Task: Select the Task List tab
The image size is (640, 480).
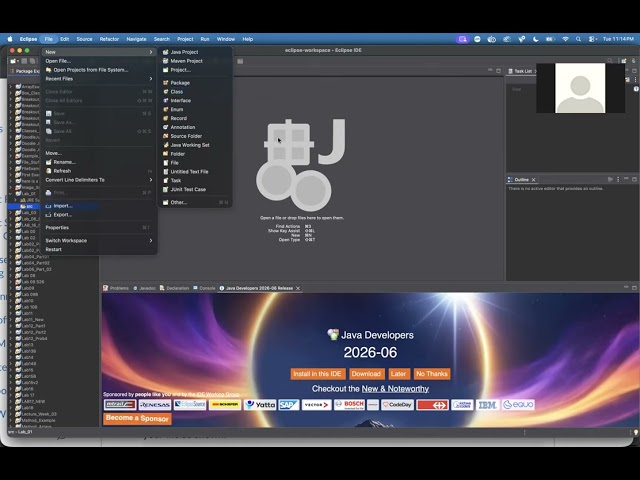Action: coord(520,71)
